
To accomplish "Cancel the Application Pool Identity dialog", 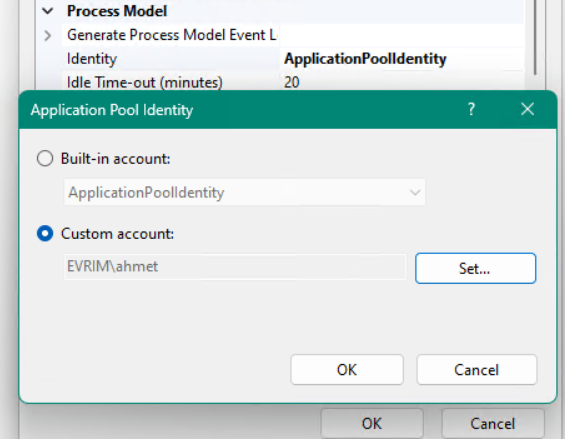I will pyautogui.click(x=477, y=369).
